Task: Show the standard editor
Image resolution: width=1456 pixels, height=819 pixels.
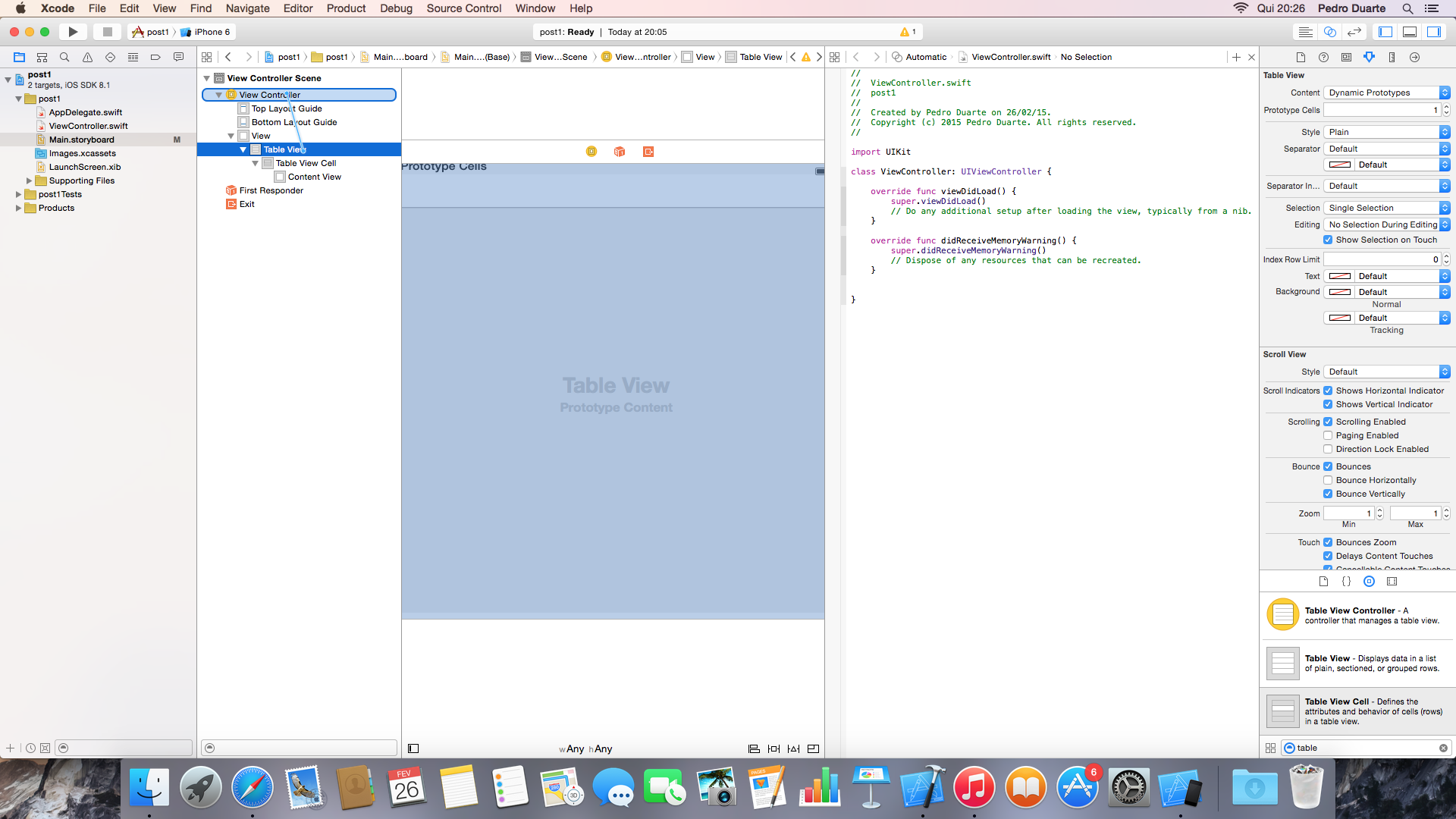Action: [x=1305, y=32]
